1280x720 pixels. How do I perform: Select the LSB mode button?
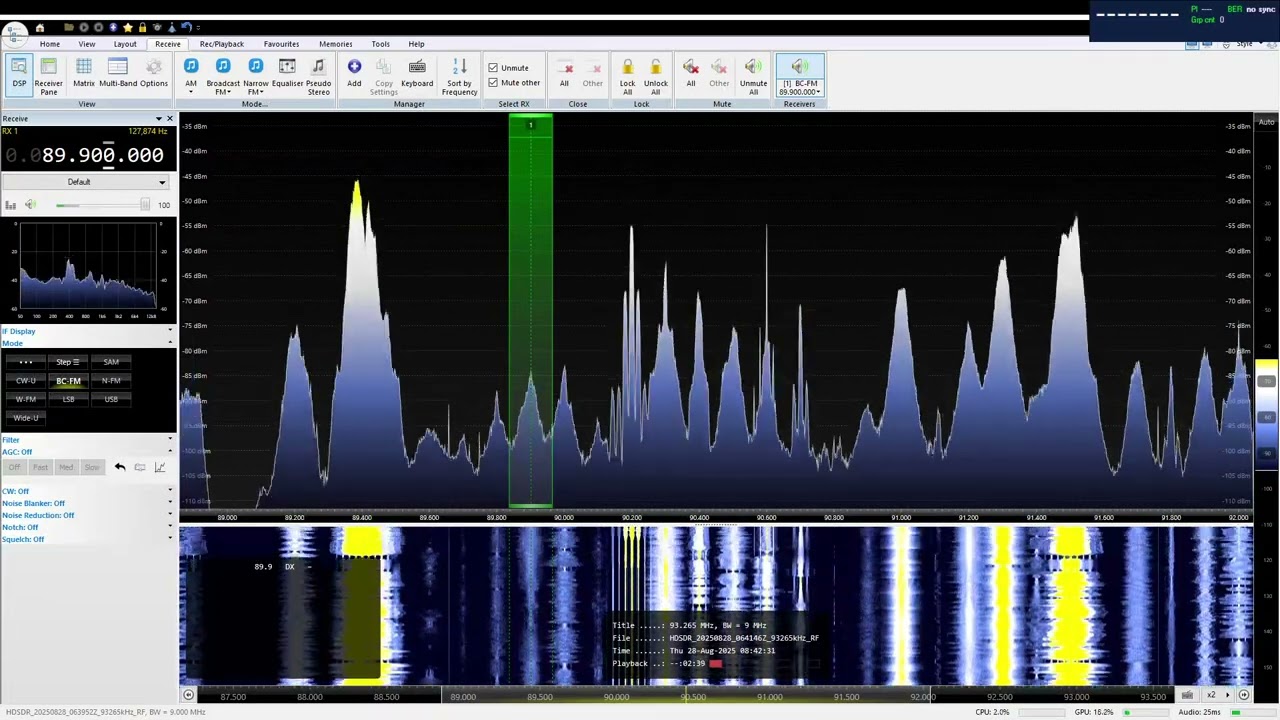click(x=68, y=400)
